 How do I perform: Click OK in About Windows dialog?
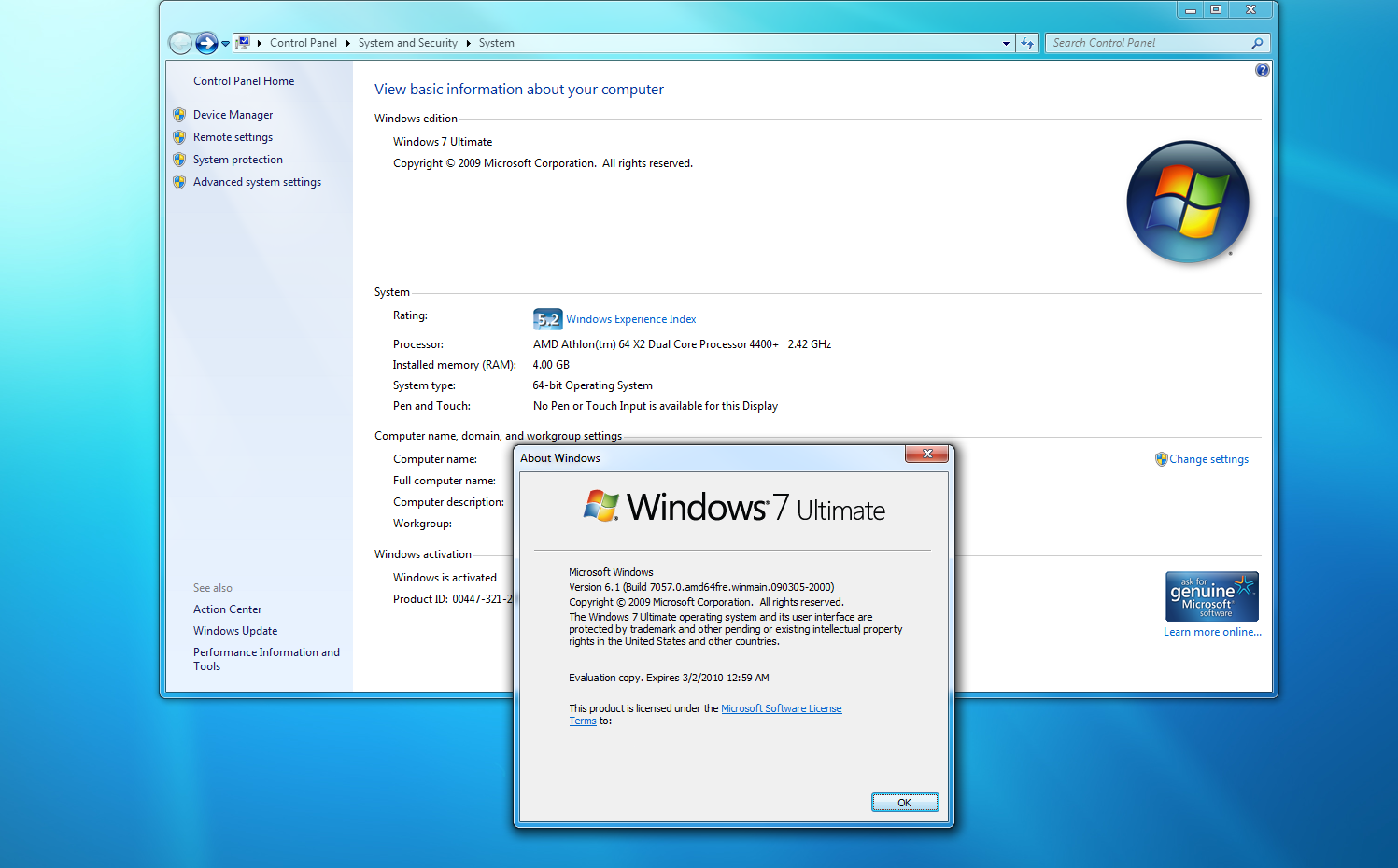click(905, 803)
